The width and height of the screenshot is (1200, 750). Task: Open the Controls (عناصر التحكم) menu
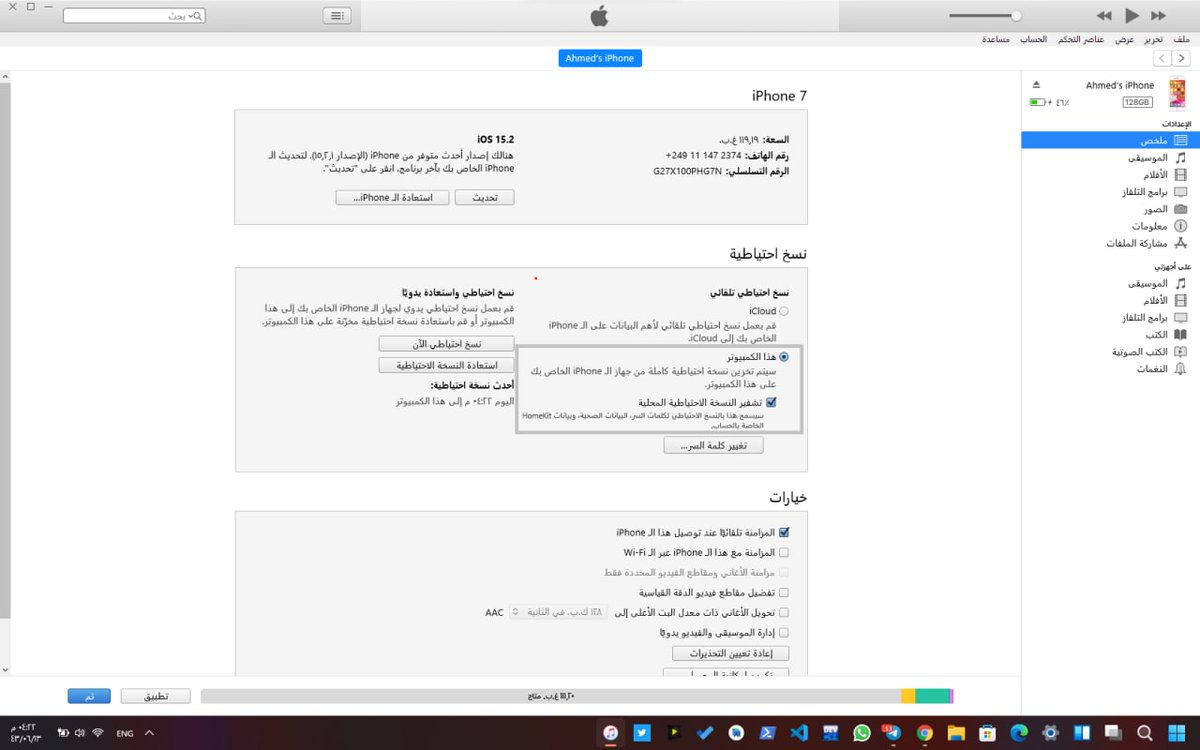(1081, 39)
